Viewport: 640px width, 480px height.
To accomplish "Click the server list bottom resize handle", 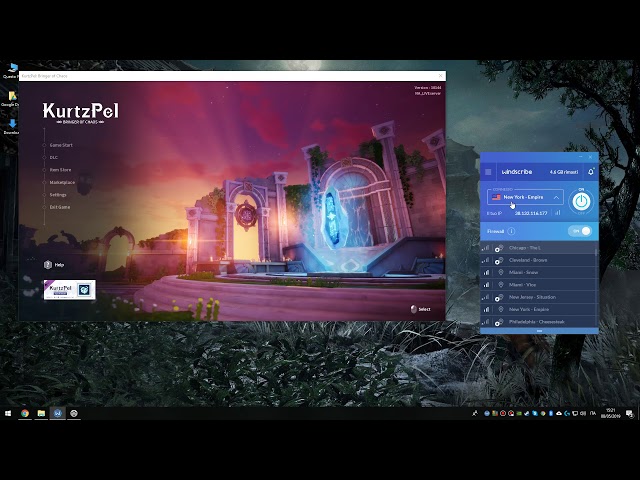I will click(x=539, y=331).
